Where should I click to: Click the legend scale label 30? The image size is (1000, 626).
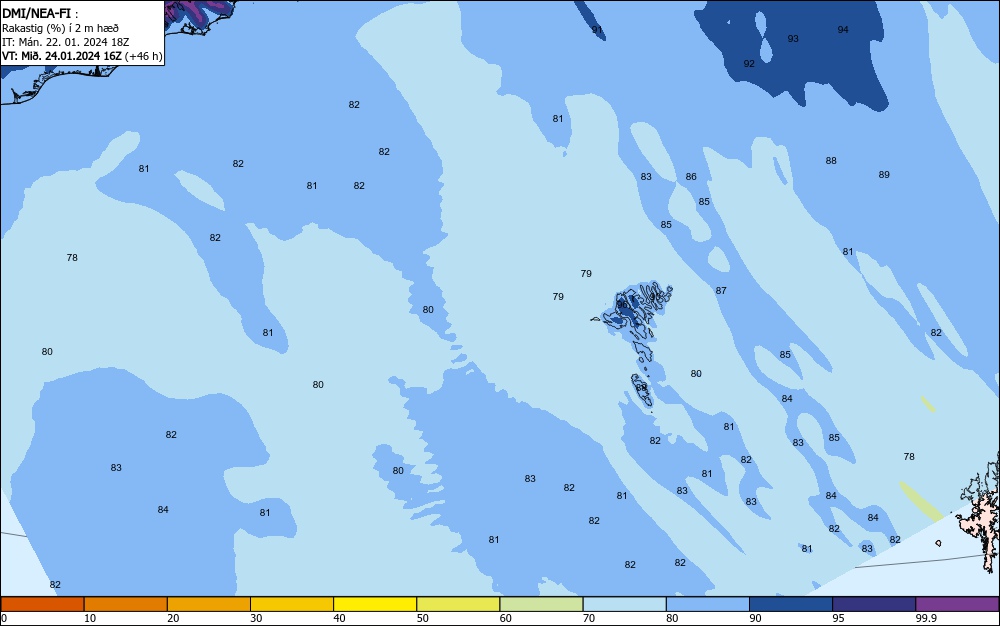click(256, 618)
